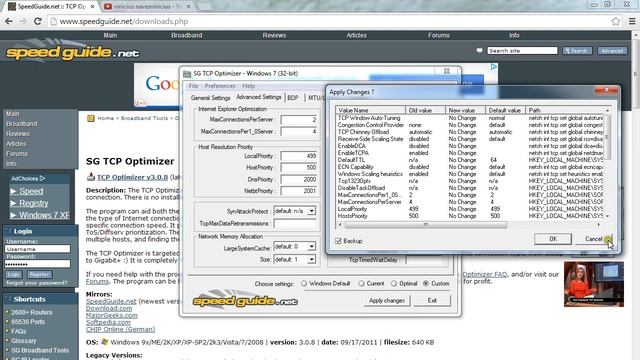Open the Preferences menu in TCP Optimizer
The image size is (640, 360).
point(220,86)
